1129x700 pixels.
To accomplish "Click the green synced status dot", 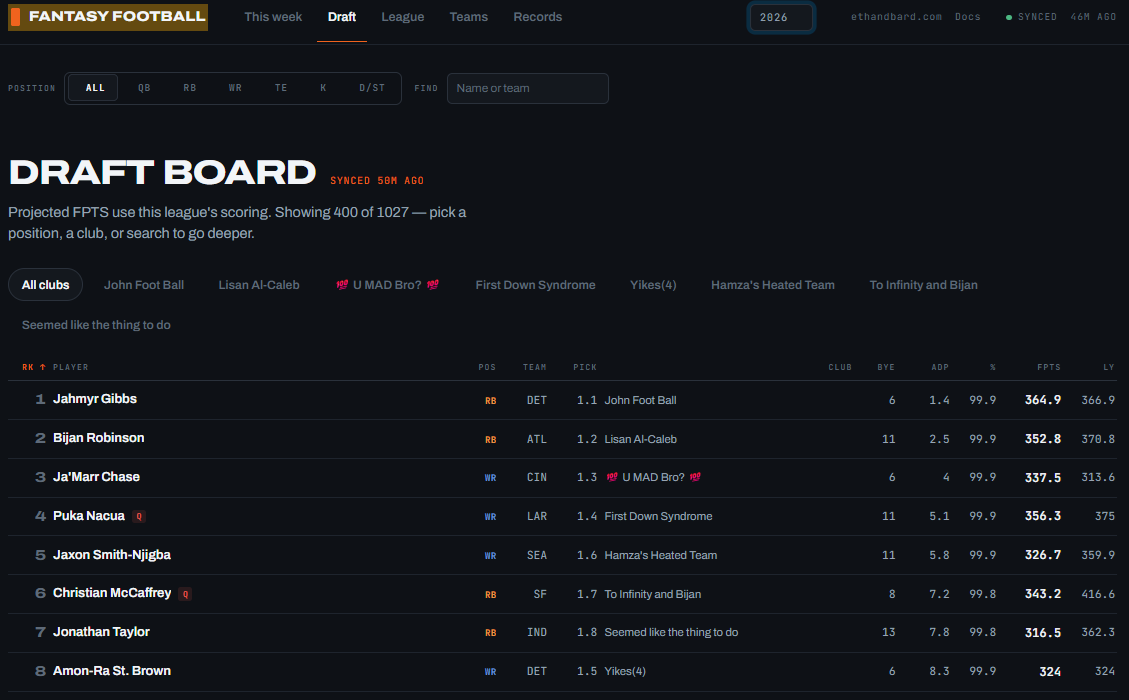I will point(1009,17).
